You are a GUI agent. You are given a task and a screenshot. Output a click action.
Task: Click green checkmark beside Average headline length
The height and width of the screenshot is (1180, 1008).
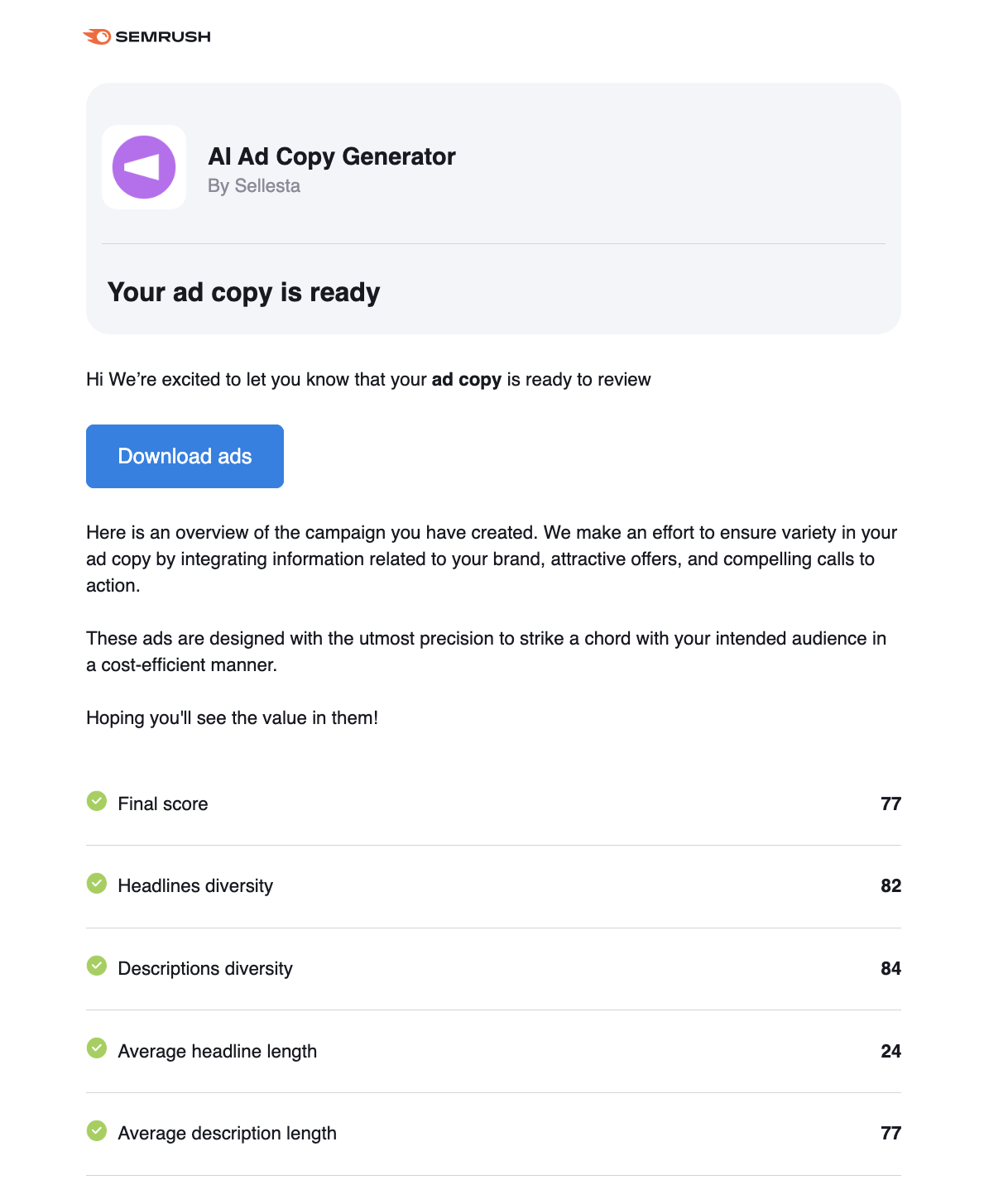[x=97, y=1048]
